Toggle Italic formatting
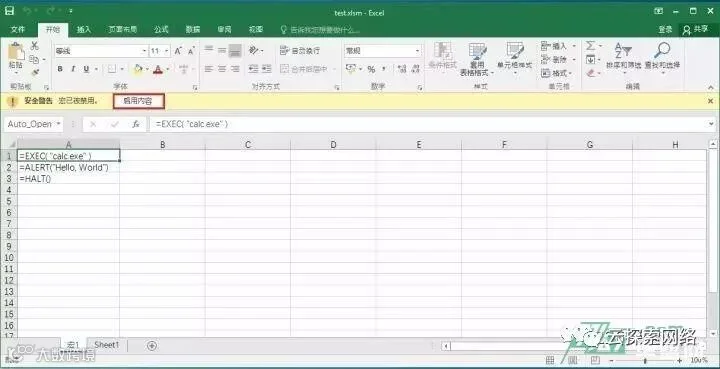 pyautogui.click(x=73, y=69)
